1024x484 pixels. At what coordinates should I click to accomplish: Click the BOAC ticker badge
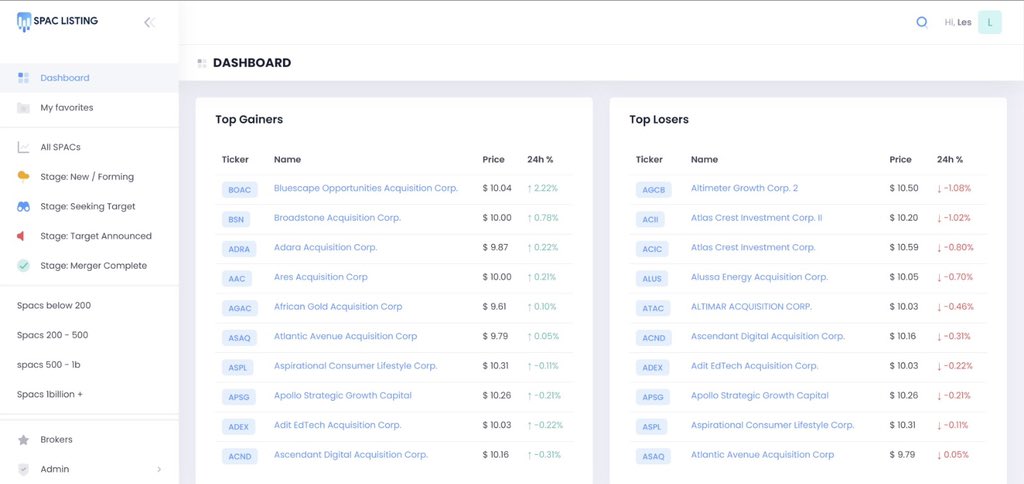(x=240, y=190)
